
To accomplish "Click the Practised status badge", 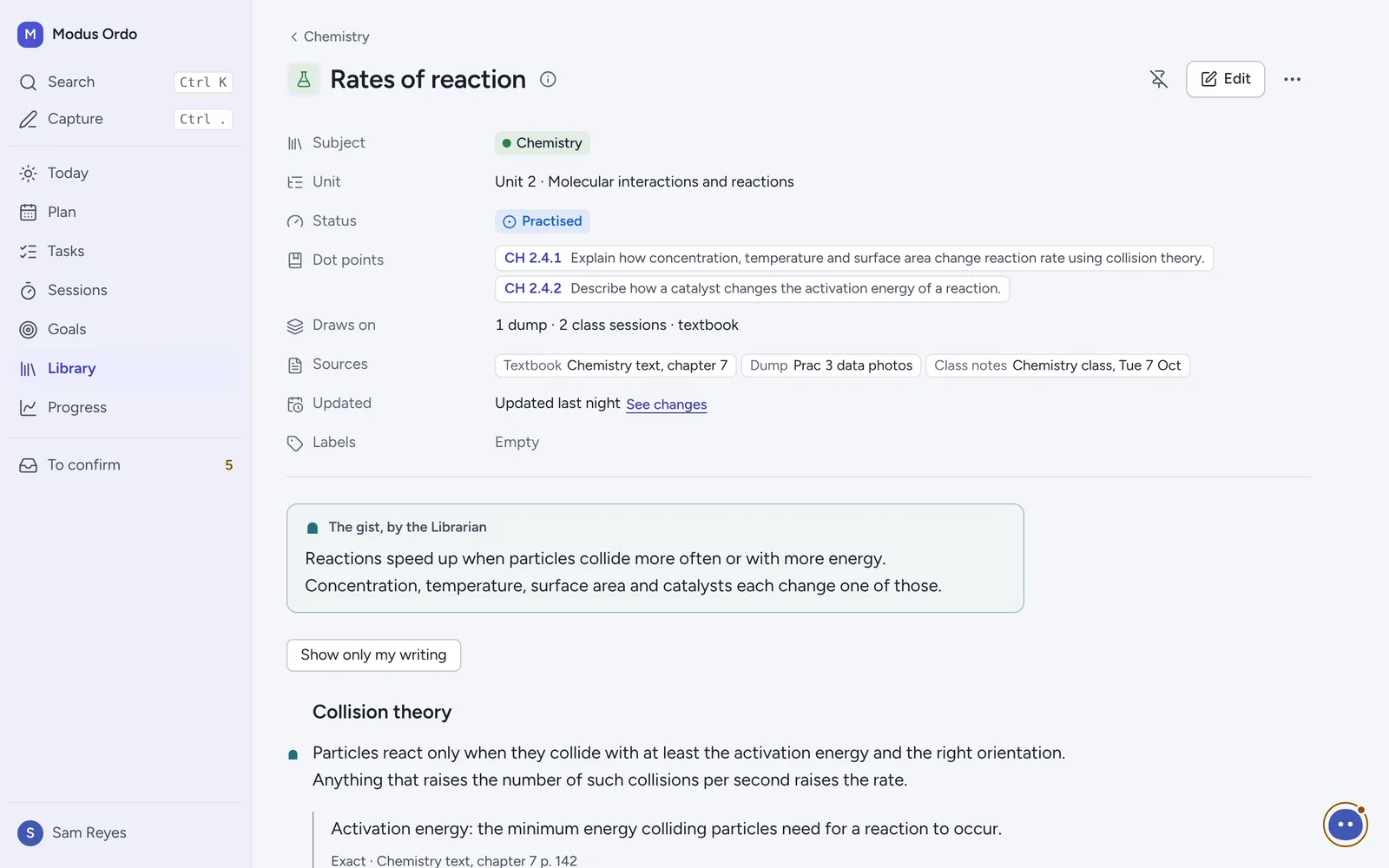I will (x=543, y=221).
